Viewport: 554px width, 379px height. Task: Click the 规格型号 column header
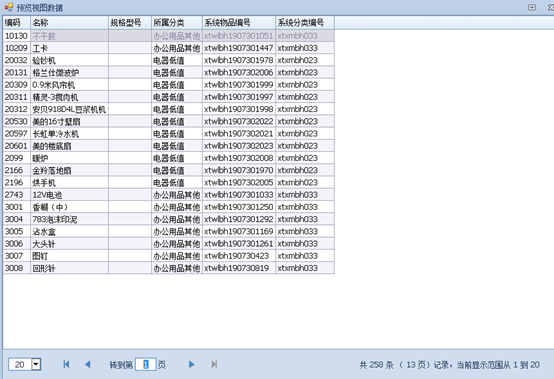[130, 23]
